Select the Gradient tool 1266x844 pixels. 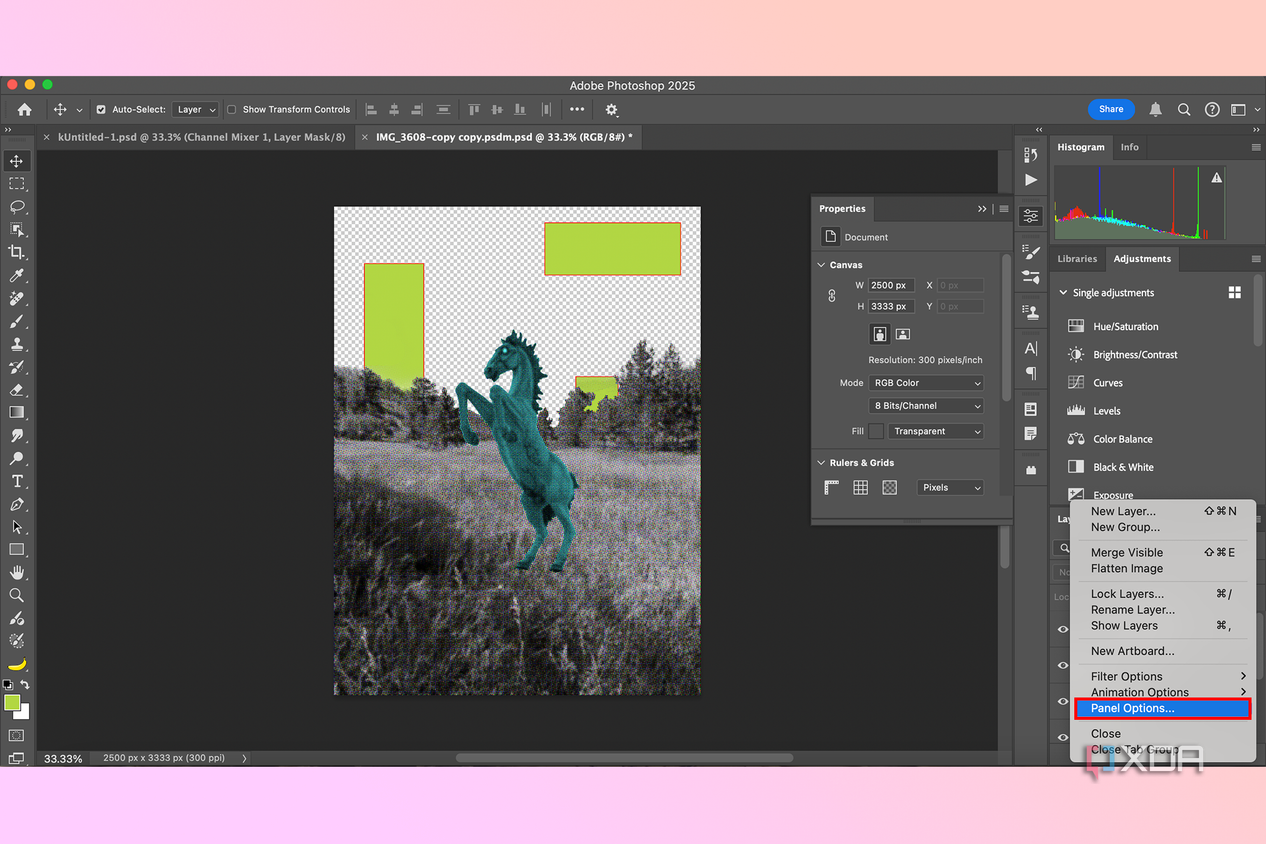[x=16, y=412]
